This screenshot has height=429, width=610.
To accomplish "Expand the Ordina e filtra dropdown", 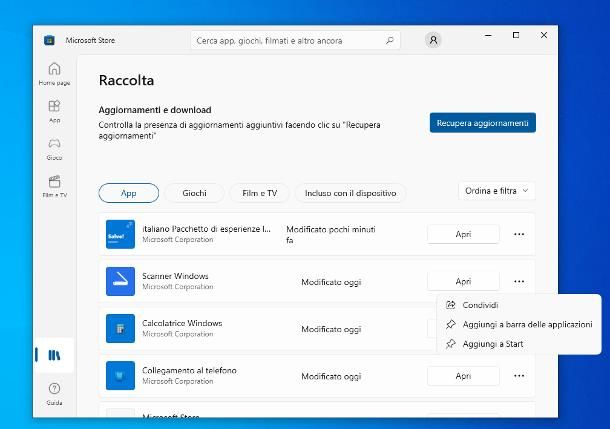I will 497,191.
